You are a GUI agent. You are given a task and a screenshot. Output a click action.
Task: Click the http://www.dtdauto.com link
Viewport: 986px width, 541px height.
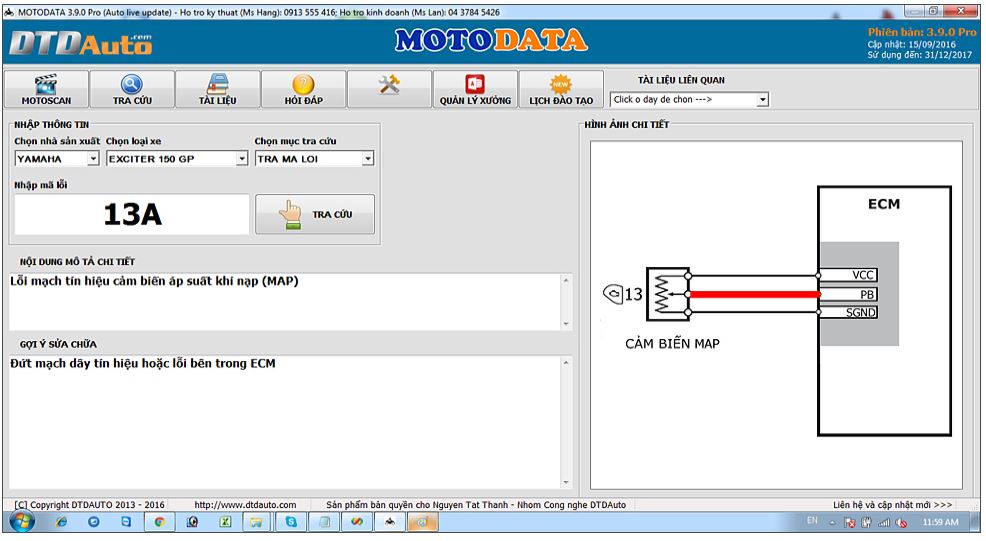pos(245,505)
